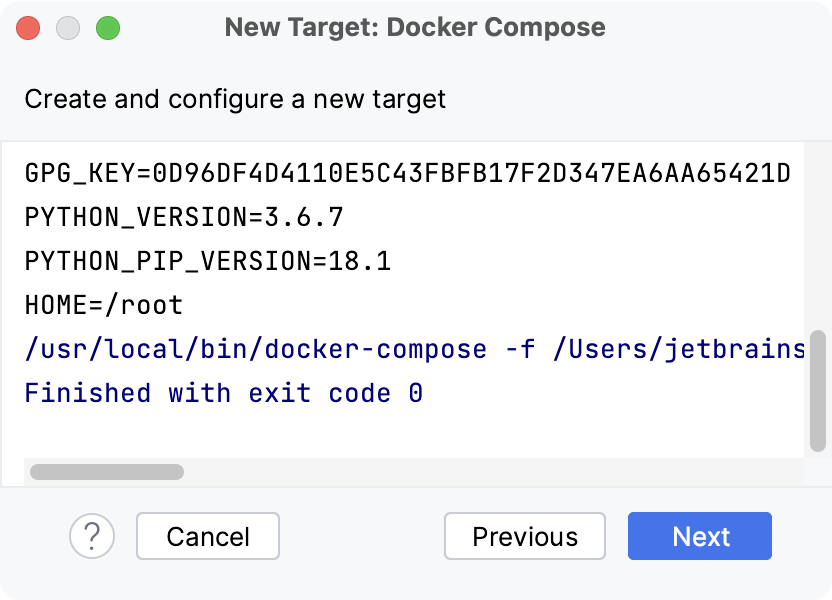Screen dimensions: 832x600
Task: Click the horizontal scrollbar below the console
Action: (x=110, y=470)
